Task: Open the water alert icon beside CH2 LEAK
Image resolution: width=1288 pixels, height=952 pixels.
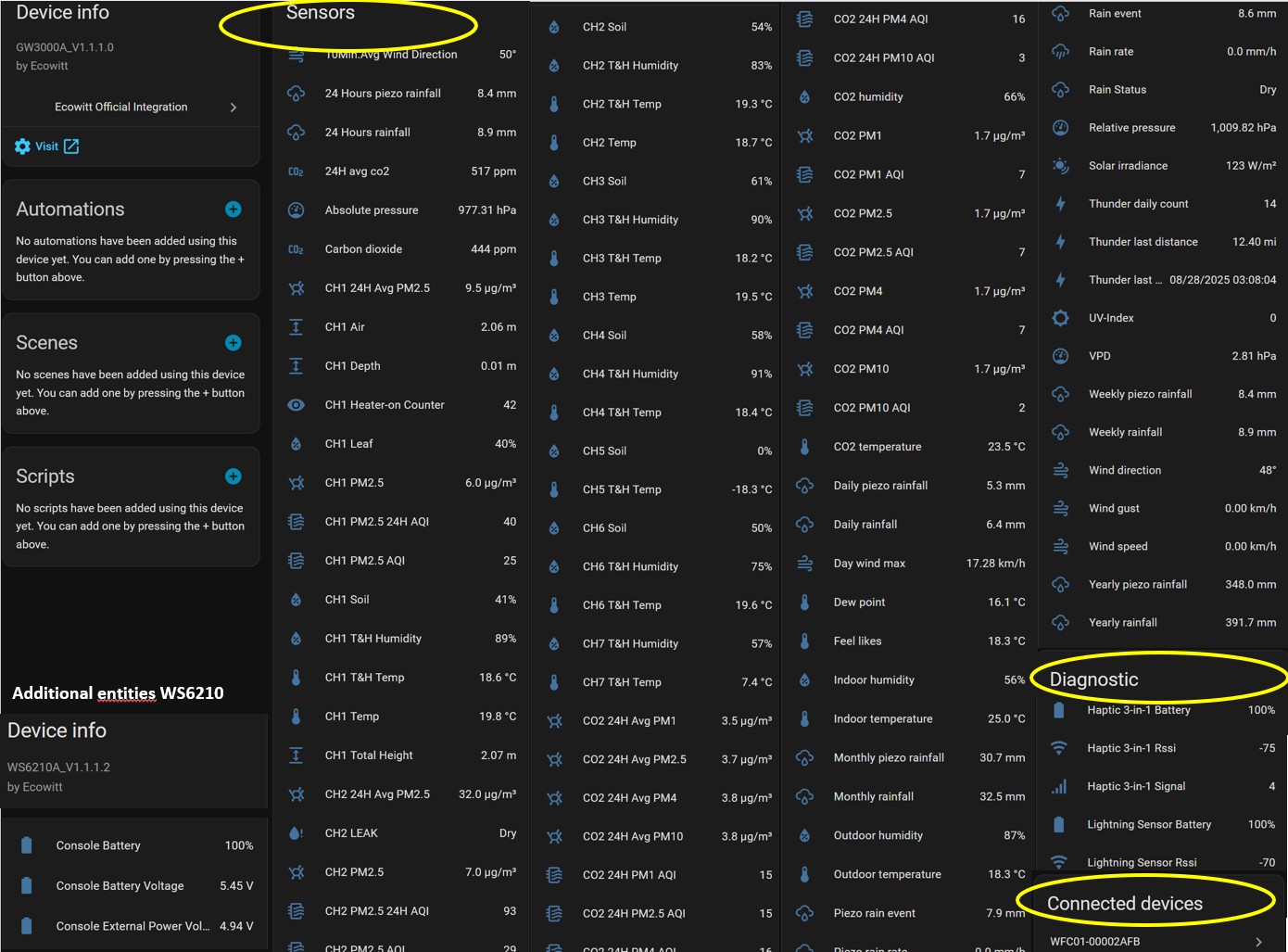Action: coord(297,833)
